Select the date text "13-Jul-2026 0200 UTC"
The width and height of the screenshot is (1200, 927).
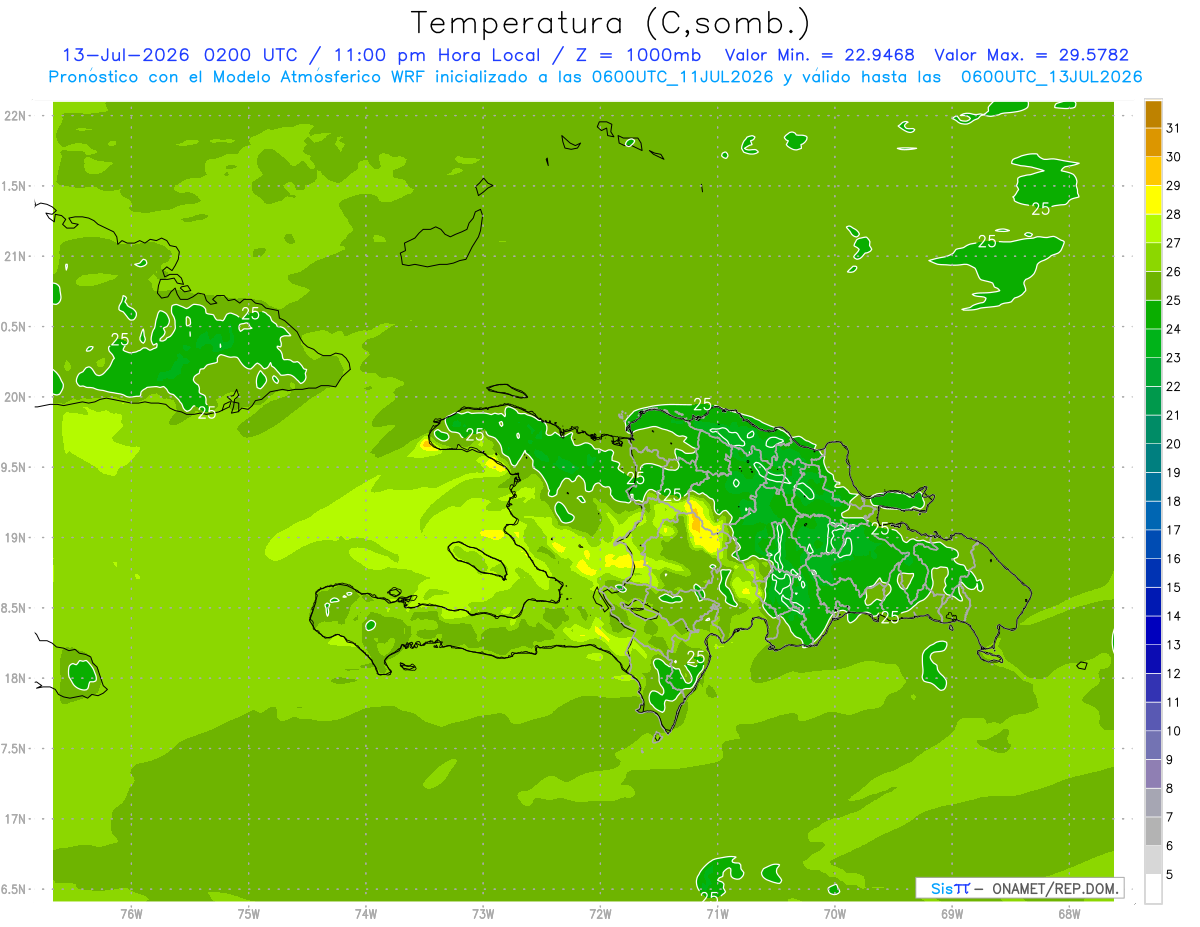[x=180, y=55]
